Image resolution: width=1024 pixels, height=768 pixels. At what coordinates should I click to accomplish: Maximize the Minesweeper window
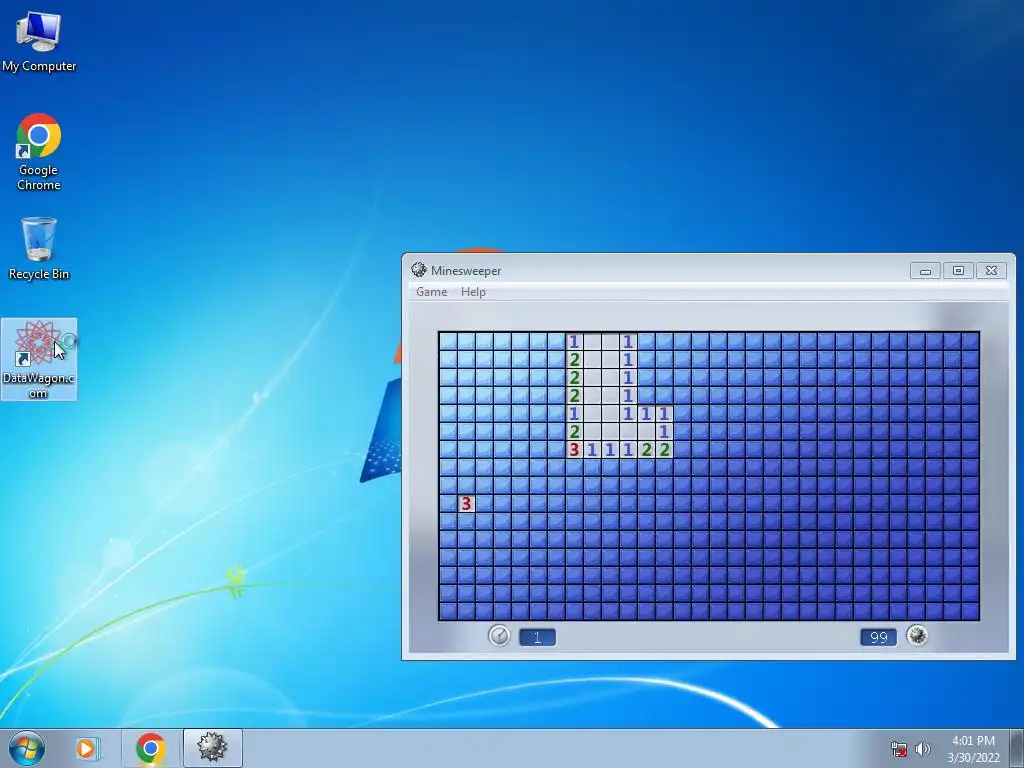(x=958, y=270)
